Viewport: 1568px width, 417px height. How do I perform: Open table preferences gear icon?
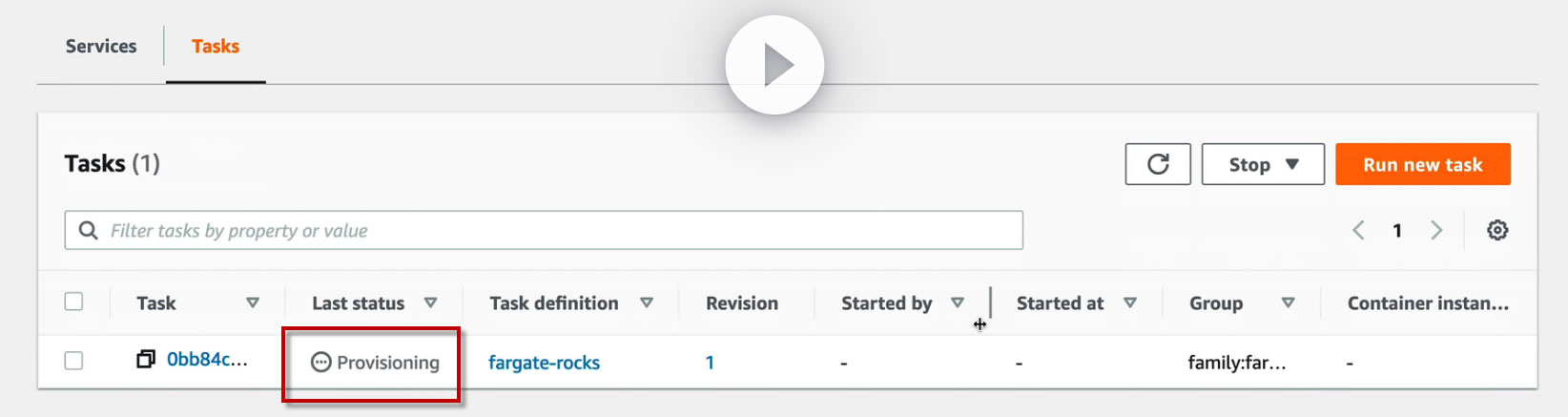click(1497, 230)
